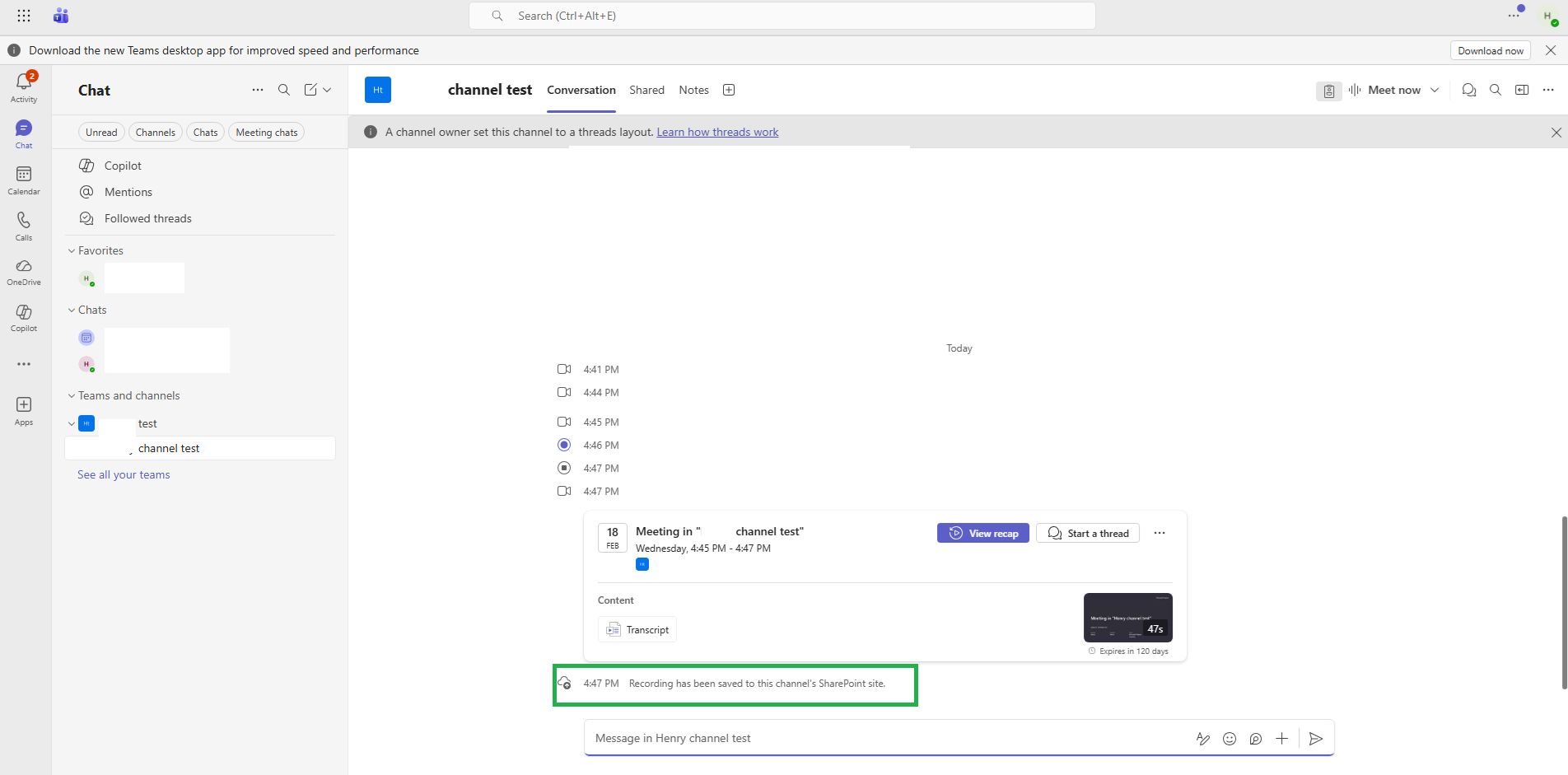Open channel more options ellipsis
Image resolution: width=1568 pixels, height=775 pixels.
(x=1548, y=90)
